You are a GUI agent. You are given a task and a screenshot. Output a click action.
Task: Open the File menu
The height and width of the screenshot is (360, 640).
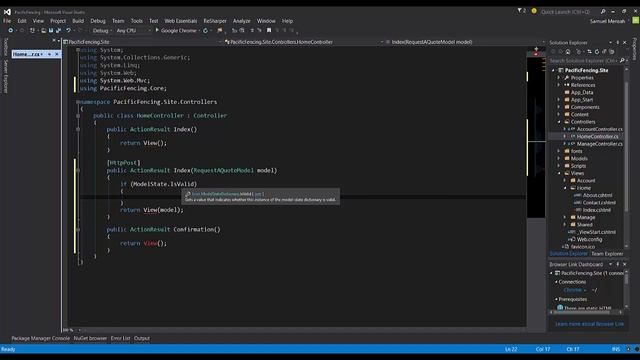(x=7, y=21)
